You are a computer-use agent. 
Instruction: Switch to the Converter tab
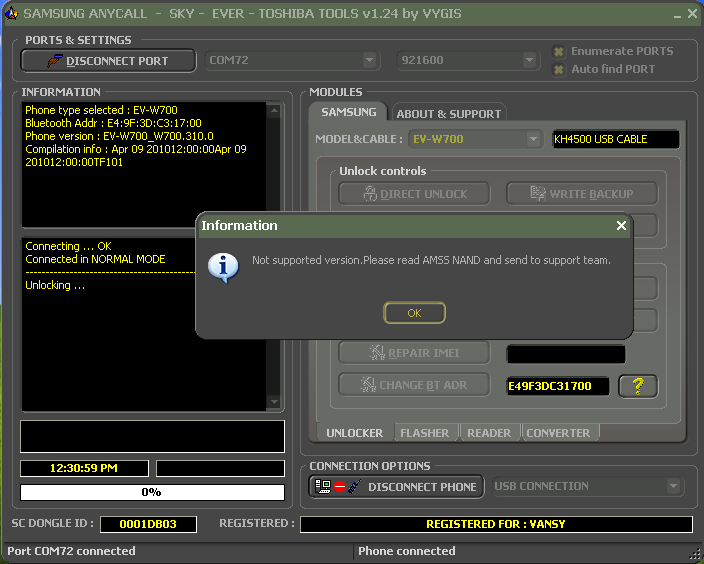point(558,433)
